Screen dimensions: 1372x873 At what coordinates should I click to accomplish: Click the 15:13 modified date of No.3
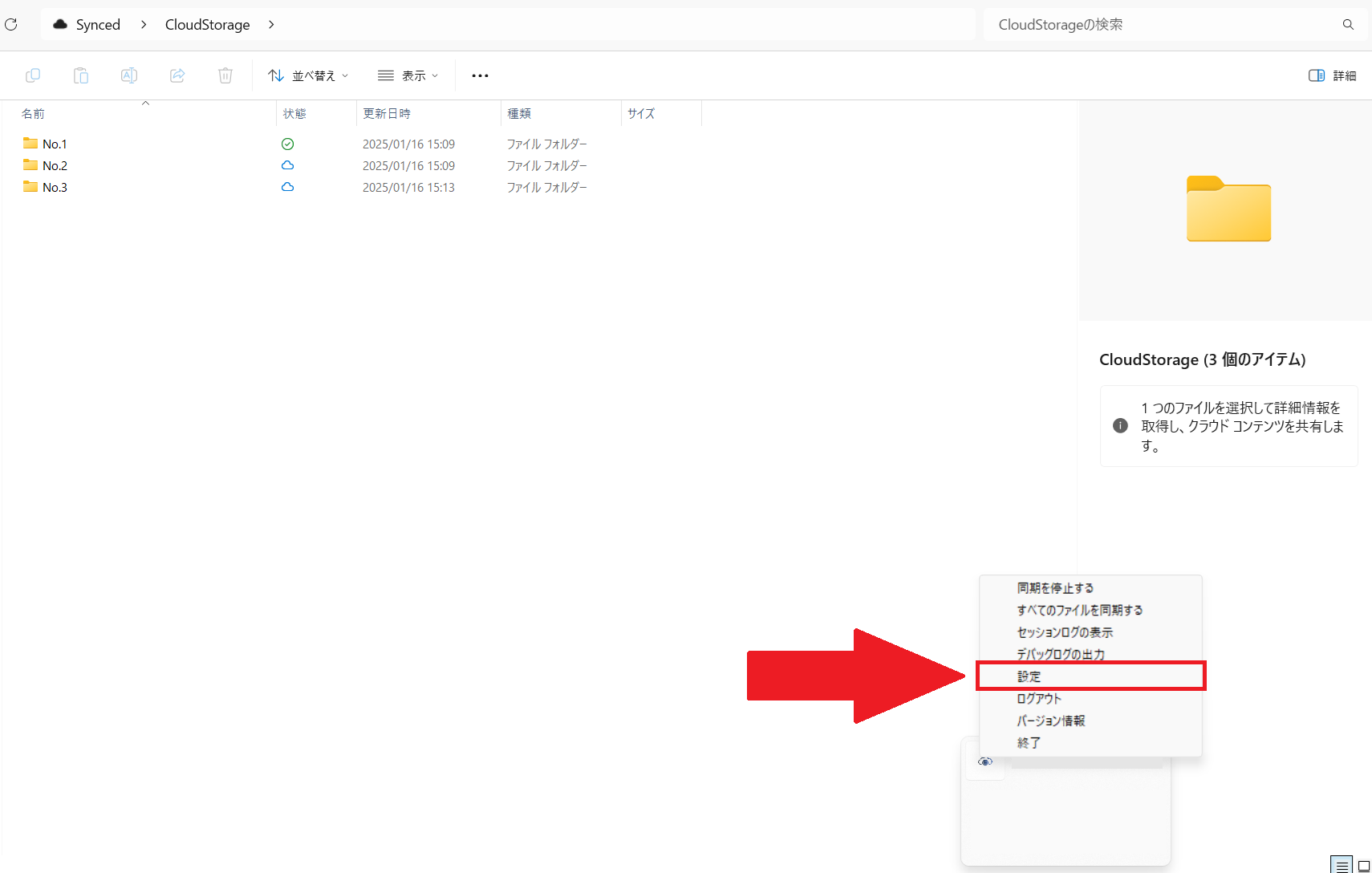point(408,188)
